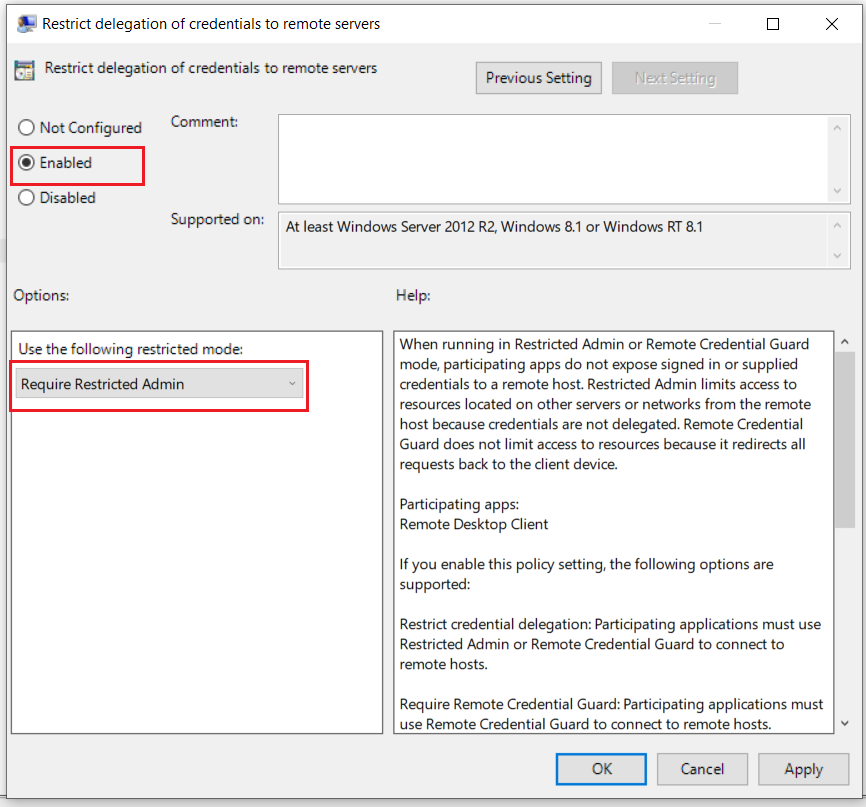Image resolution: width=866 pixels, height=807 pixels.
Task: Close the Restrict delegation dialog window
Action: (831, 24)
